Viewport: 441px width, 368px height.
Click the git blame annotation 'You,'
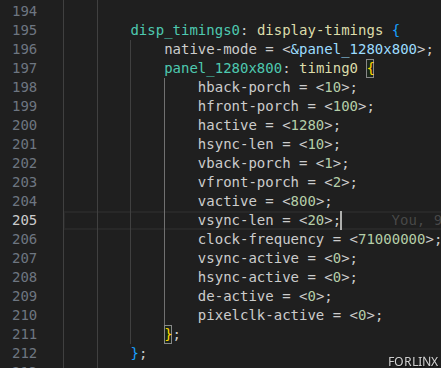tap(408, 220)
